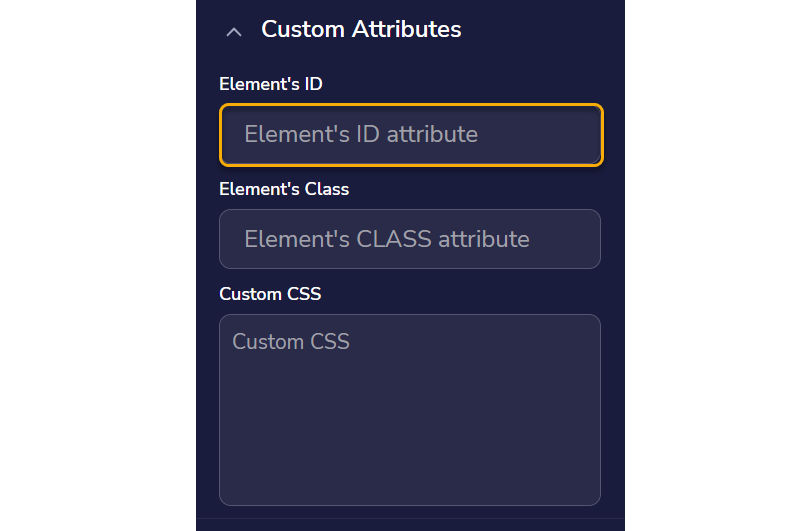Click the right end of Class attribute field
Screen dimensions: 805x531
[x=580, y=239]
